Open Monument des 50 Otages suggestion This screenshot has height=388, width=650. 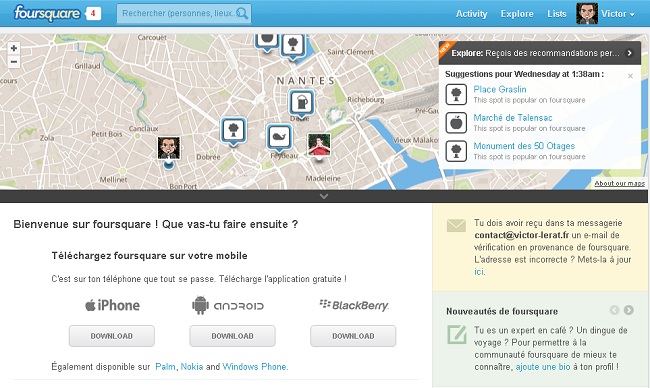pyautogui.click(x=524, y=146)
